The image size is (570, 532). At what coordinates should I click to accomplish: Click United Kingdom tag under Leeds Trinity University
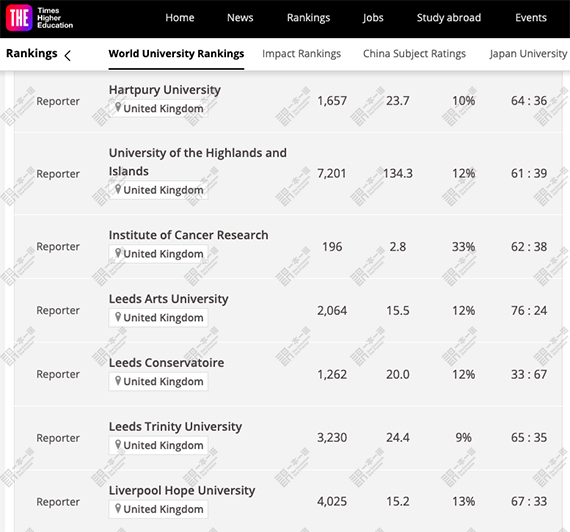[158, 445]
